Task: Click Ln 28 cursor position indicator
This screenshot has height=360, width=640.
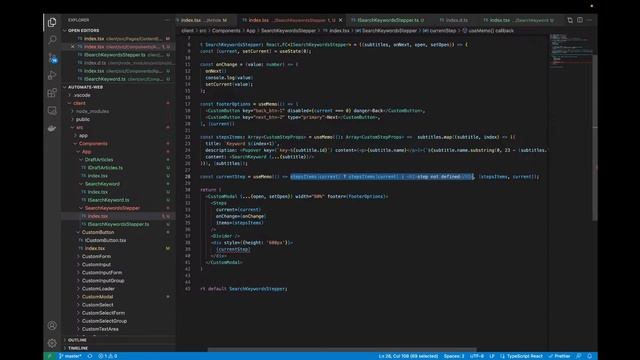Action: point(408,356)
